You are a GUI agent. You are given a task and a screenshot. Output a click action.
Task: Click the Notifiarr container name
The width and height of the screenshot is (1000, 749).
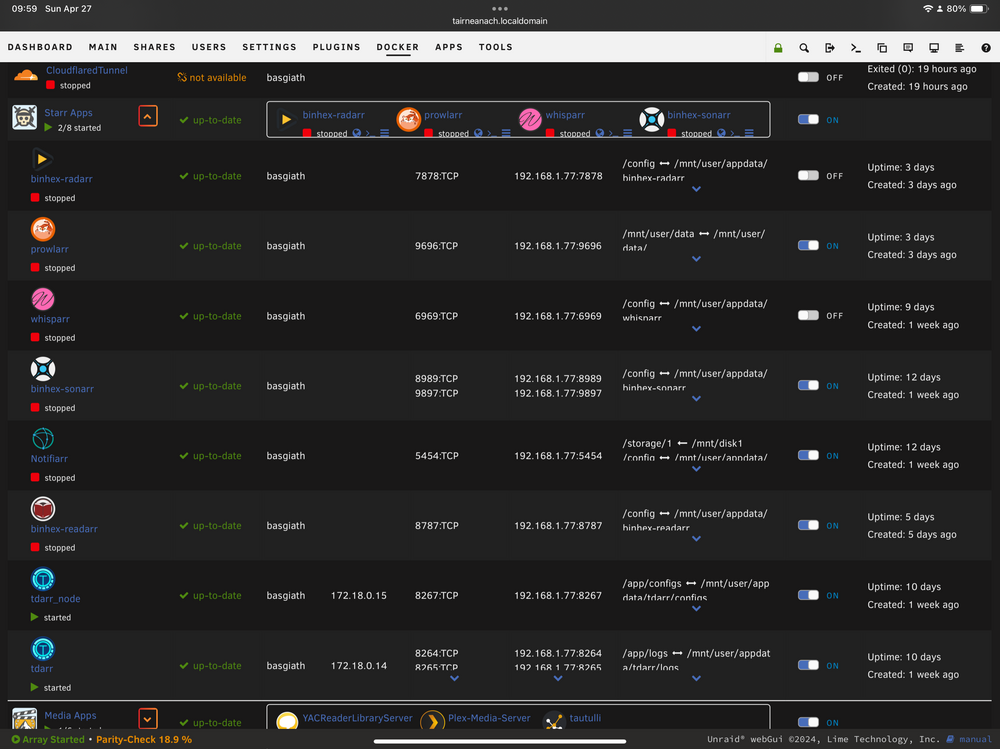pos(49,459)
